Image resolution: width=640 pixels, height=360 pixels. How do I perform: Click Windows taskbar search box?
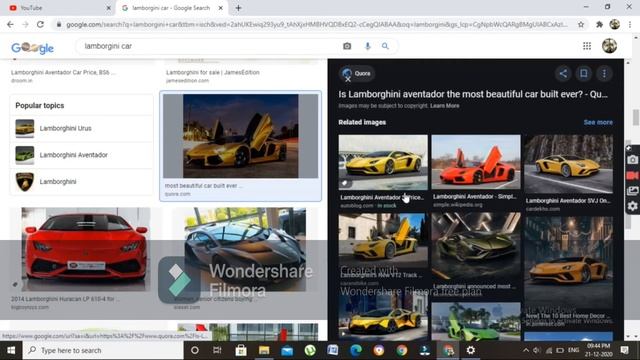tap(103, 350)
